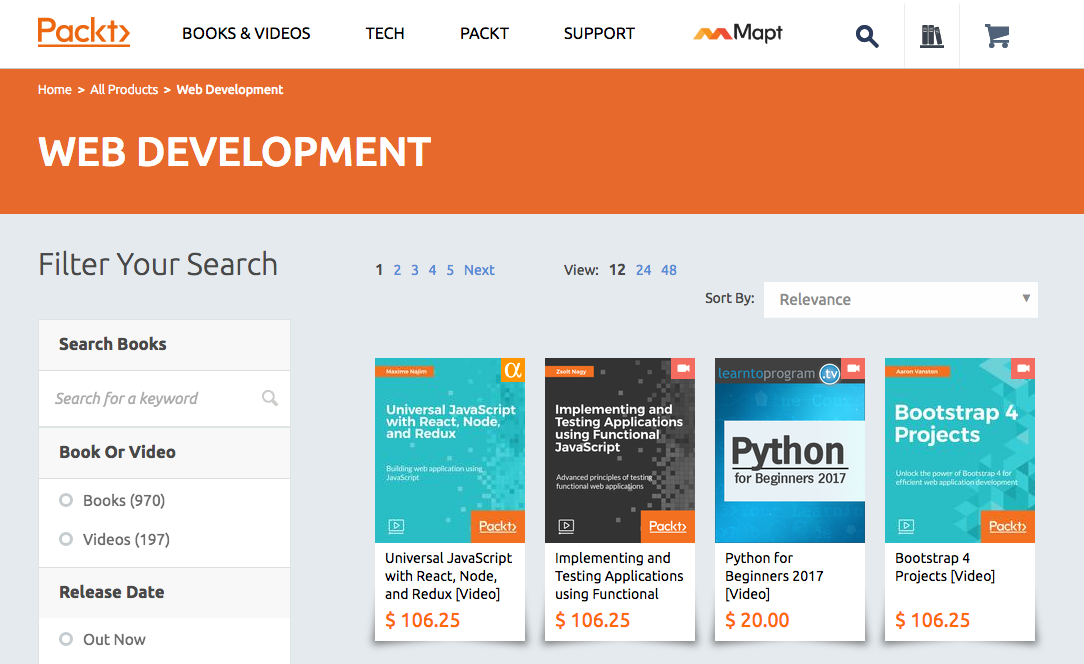This screenshot has height=664, width=1084.
Task: Click Web Development breadcrumb
Action: click(230, 89)
